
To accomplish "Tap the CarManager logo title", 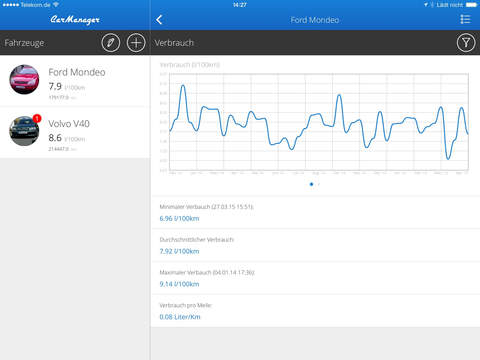I will [x=75, y=20].
